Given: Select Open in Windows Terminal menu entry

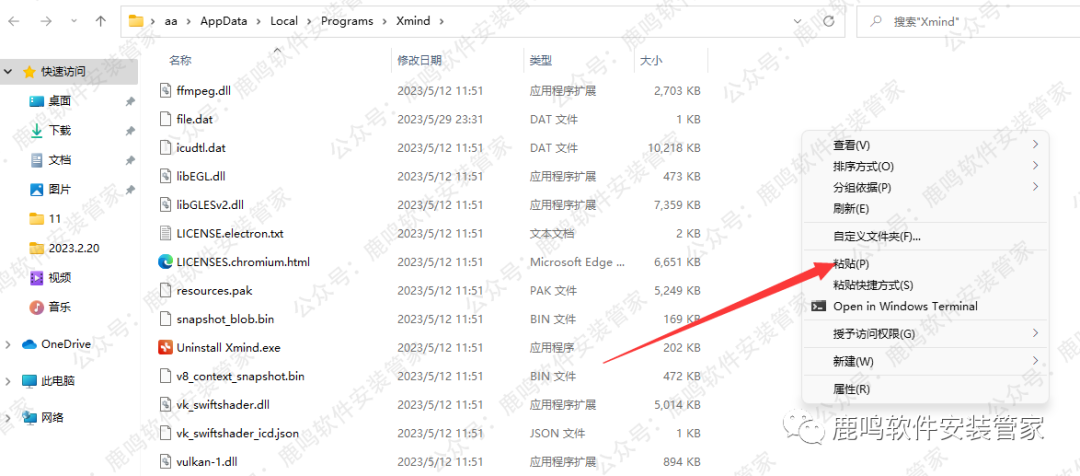Looking at the screenshot, I should click(904, 306).
